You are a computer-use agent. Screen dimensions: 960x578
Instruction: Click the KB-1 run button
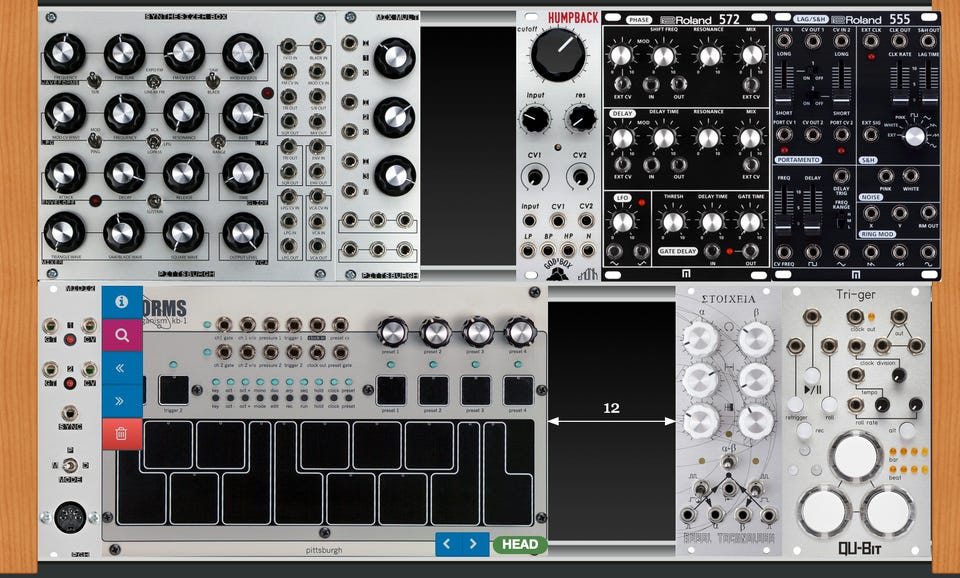click(304, 397)
